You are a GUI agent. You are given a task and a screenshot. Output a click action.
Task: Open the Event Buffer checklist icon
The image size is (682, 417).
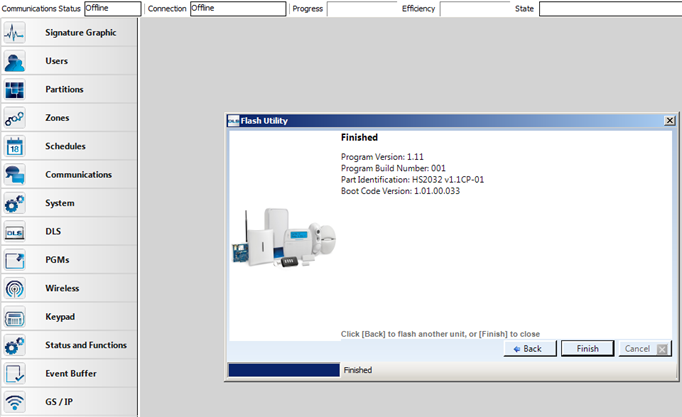15,374
